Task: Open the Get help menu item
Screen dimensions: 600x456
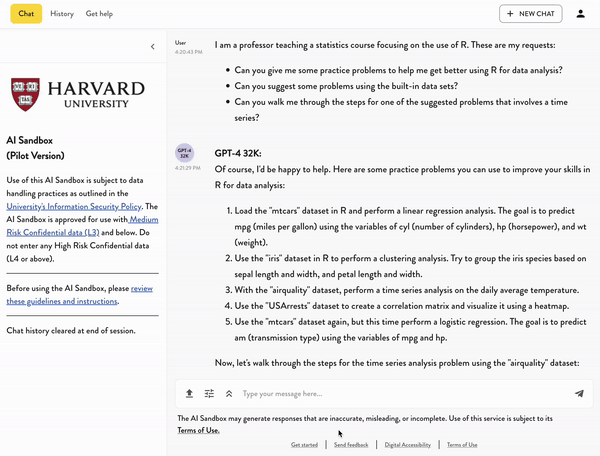Action: [99, 14]
